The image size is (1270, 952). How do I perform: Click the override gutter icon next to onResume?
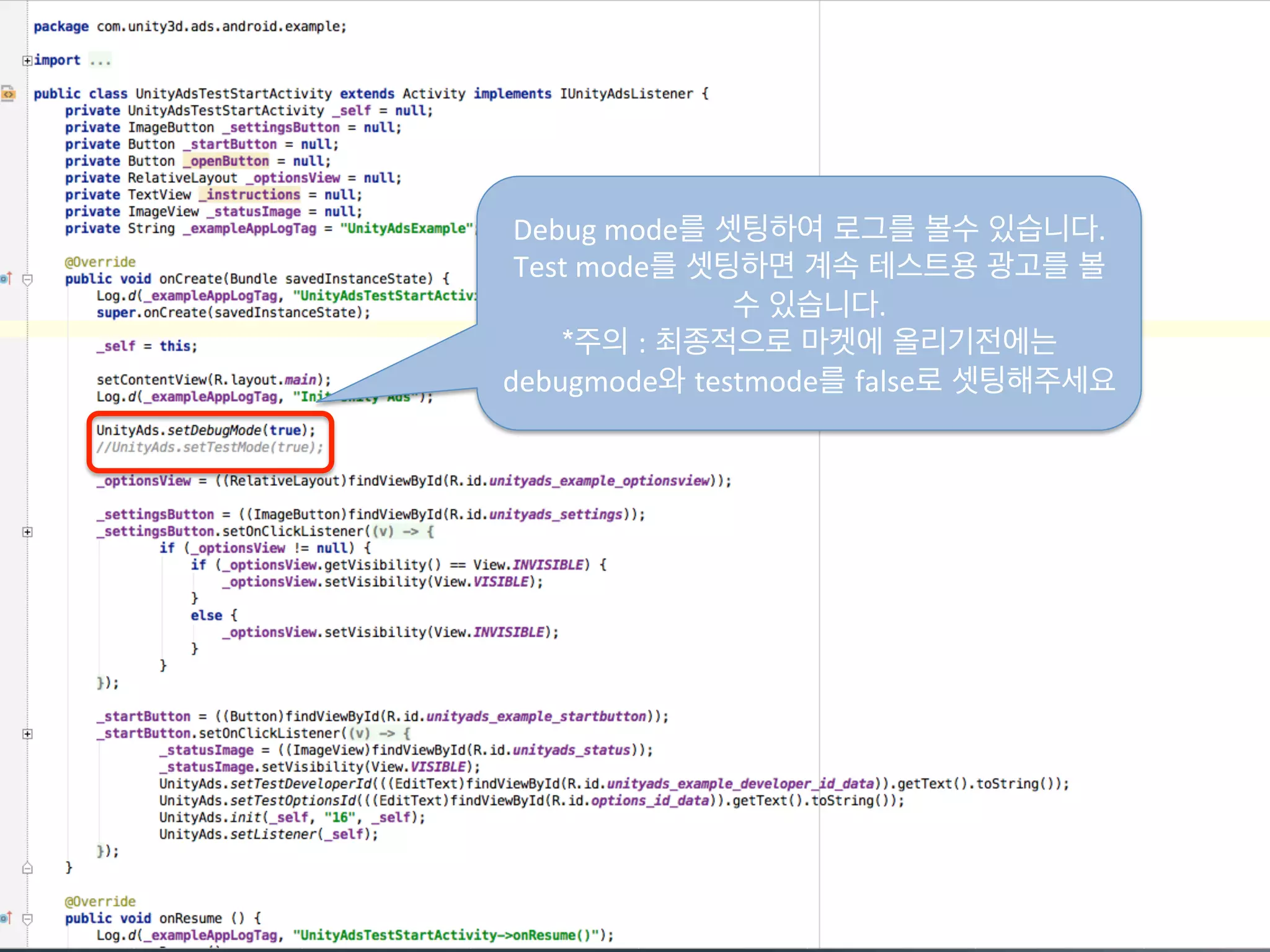[6, 919]
